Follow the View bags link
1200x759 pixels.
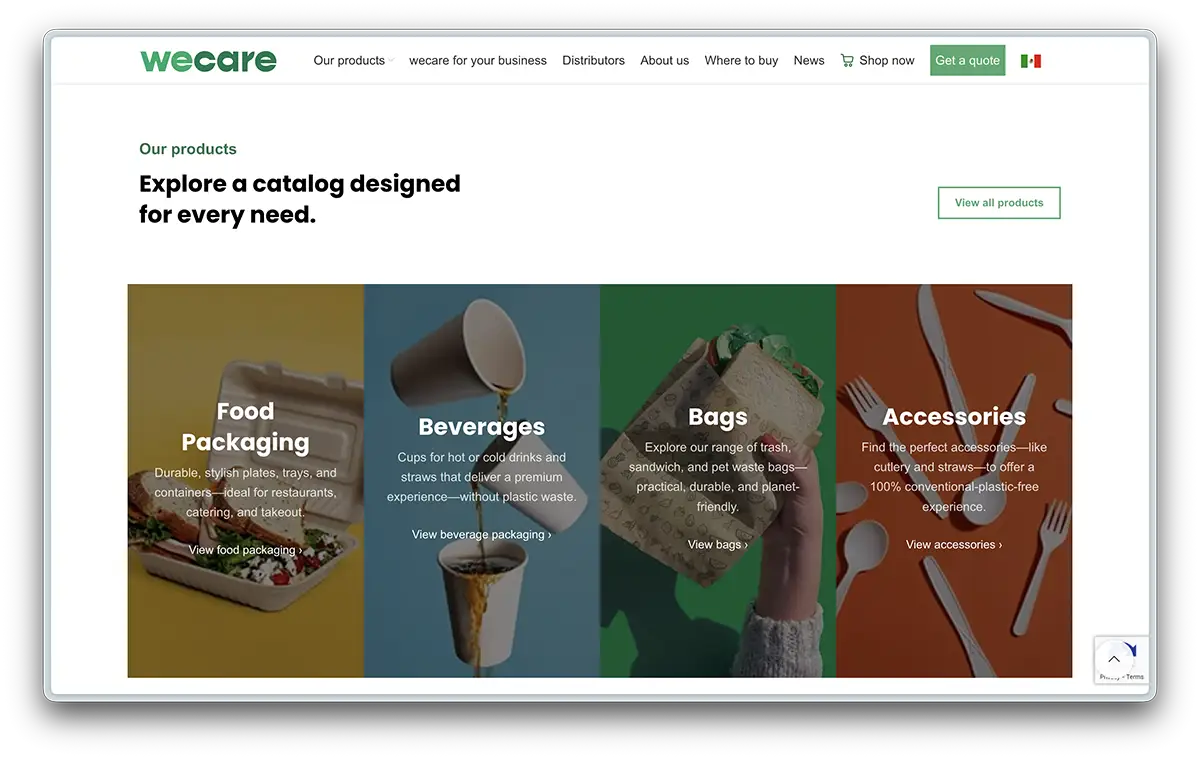[x=717, y=544]
